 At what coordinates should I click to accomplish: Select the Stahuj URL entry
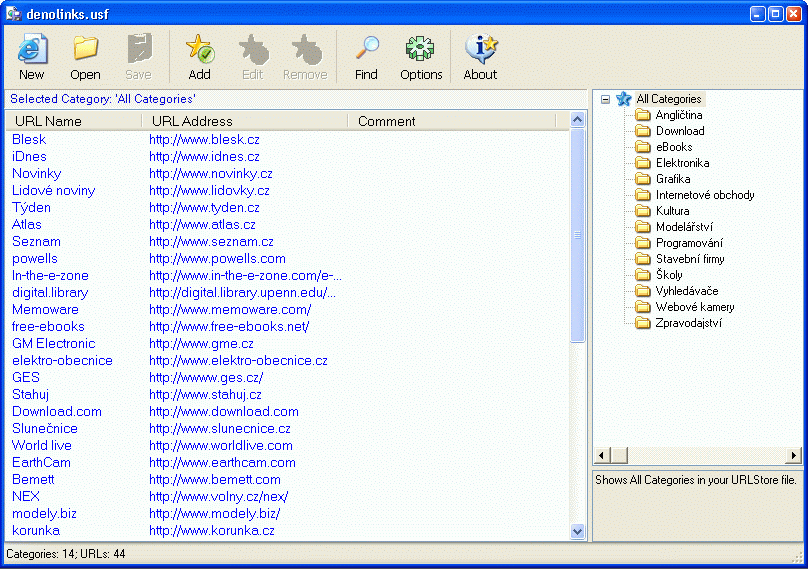click(30, 395)
